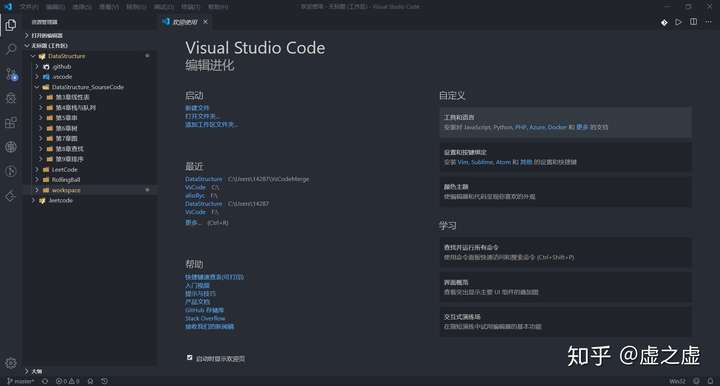
Task: Open the Debug view bug icon
Action: point(11,98)
